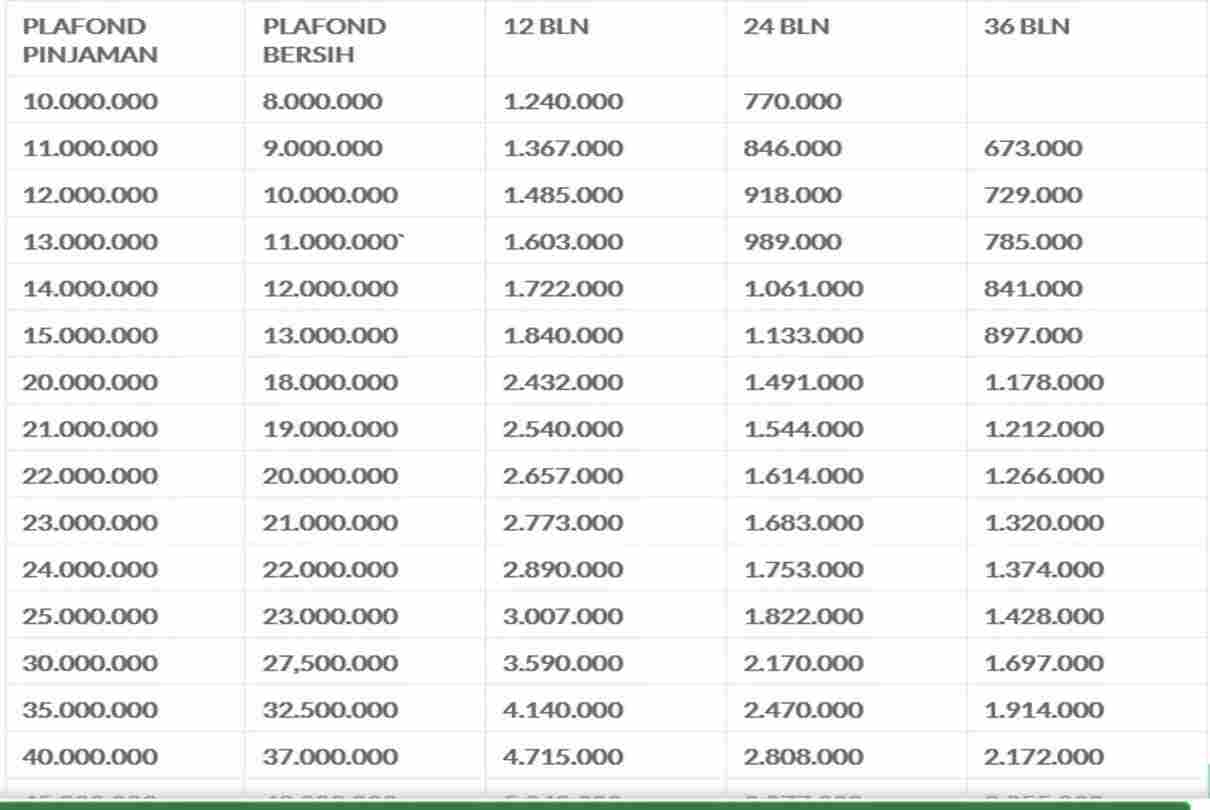Click the 4.140.000 installment cell

tap(563, 710)
